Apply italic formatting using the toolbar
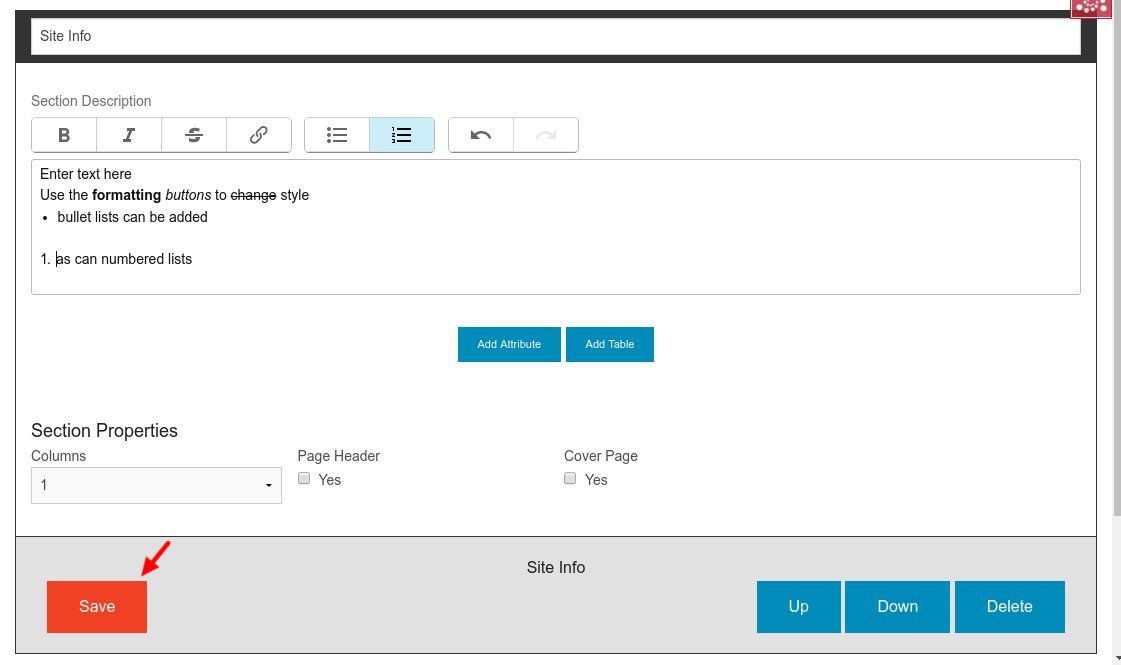This screenshot has height=665, width=1121. 129,135
